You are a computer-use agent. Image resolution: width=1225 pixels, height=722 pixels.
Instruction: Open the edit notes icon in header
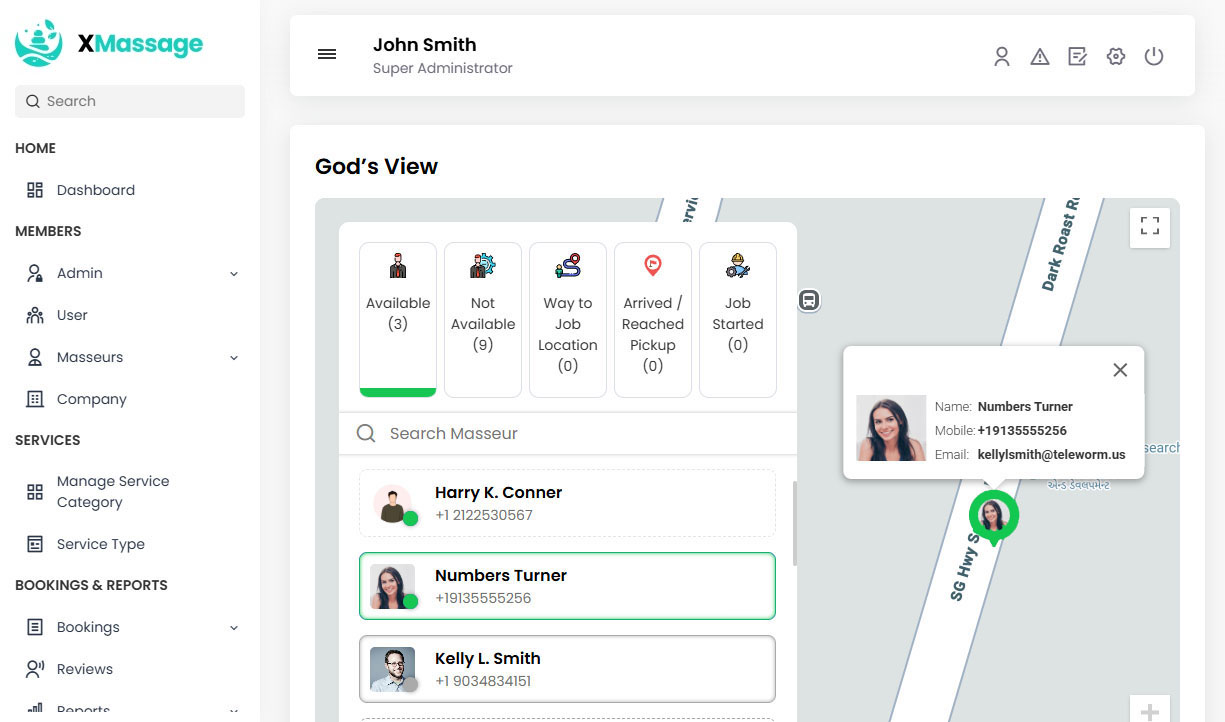click(x=1077, y=57)
